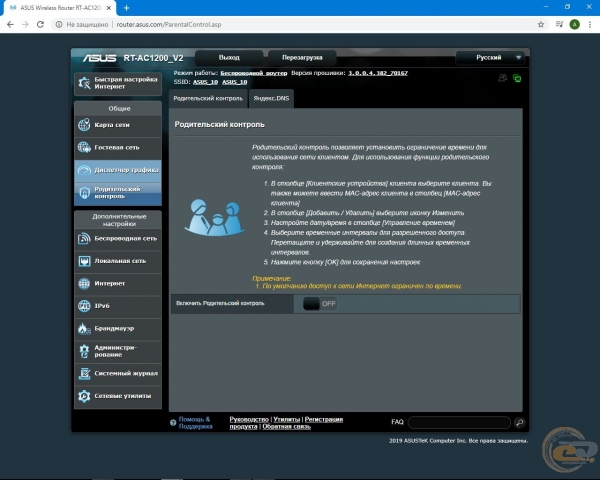
Task: Click the Перезагрузка reboot button
Action: point(302,58)
